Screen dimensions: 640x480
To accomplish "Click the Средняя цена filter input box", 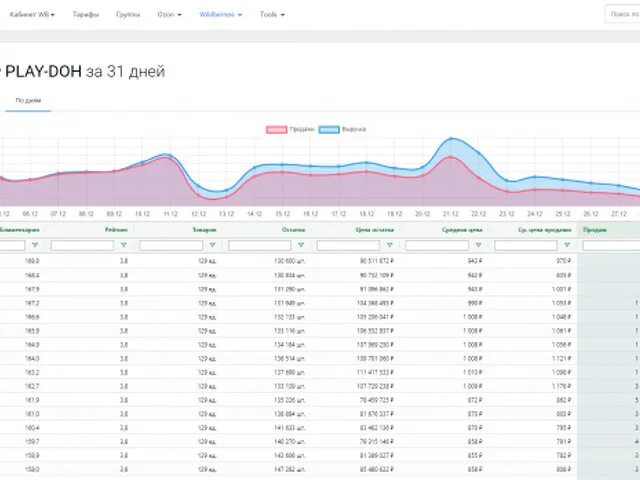I will [437, 245].
